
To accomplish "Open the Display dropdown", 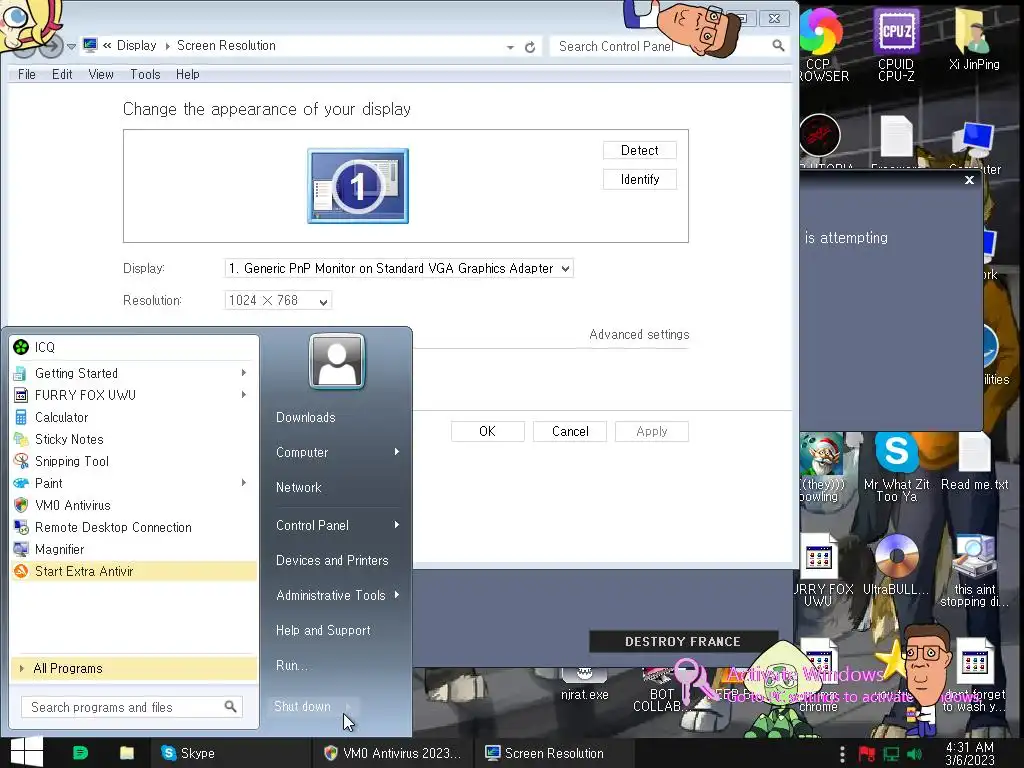I will pyautogui.click(x=399, y=268).
